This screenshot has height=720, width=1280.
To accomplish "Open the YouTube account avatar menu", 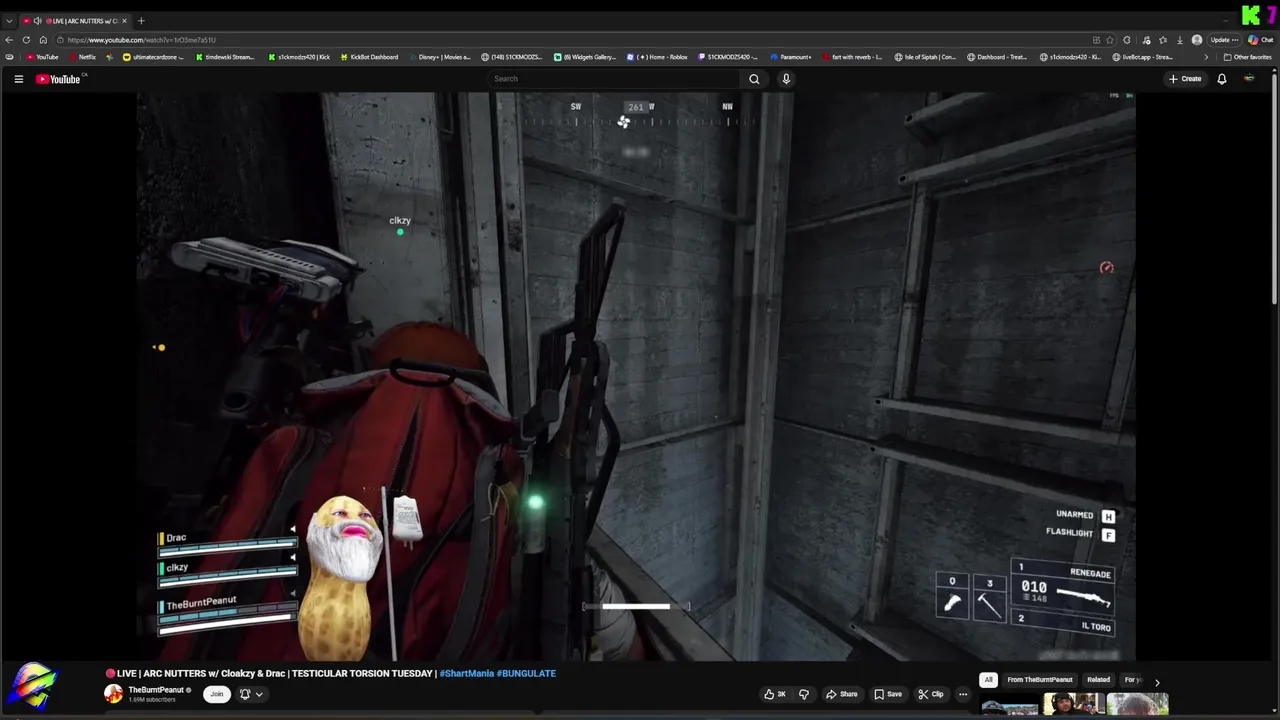I will tap(1249, 79).
